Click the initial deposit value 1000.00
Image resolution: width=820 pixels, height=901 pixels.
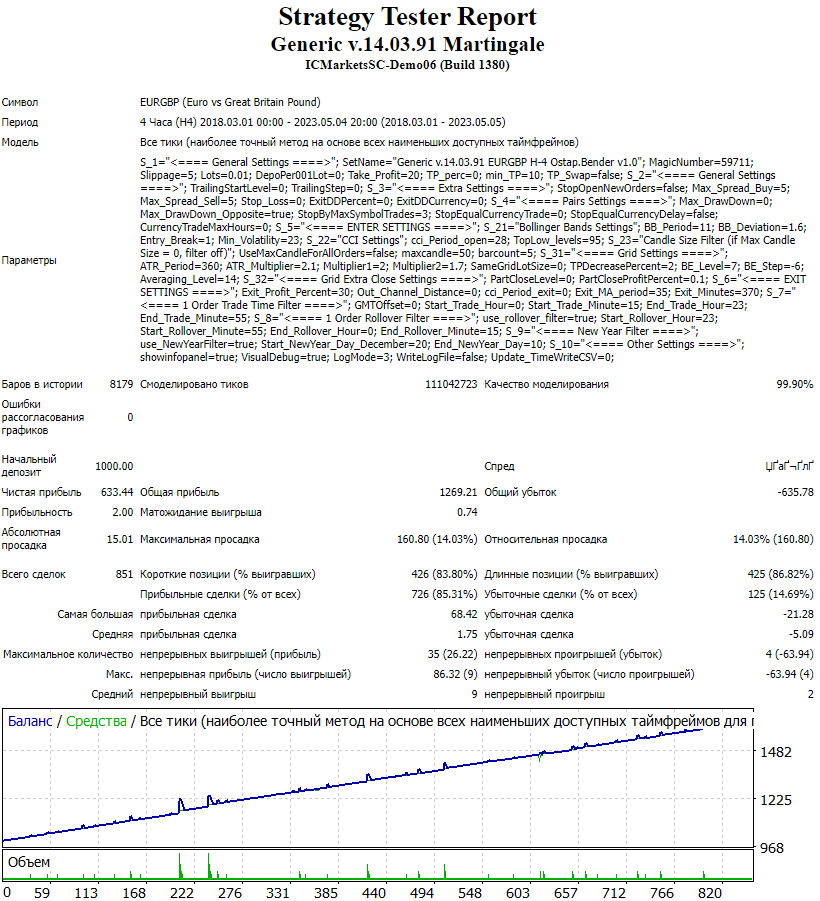click(114, 466)
